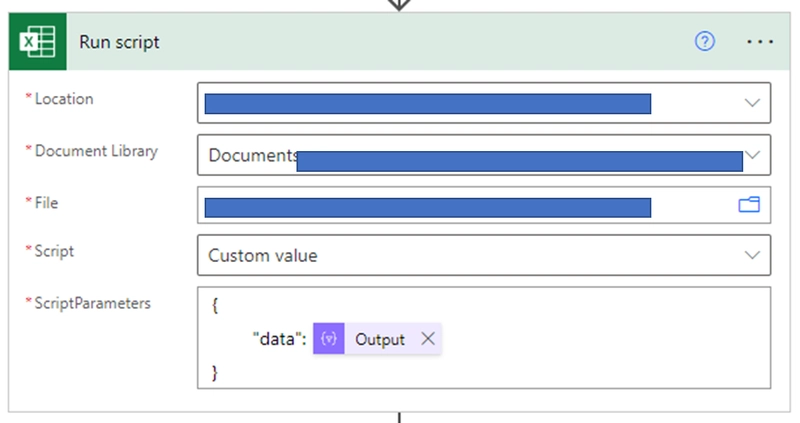Select the Output dynamic content token label
Image resolution: width=800 pixels, height=423 pixels.
click(380, 339)
